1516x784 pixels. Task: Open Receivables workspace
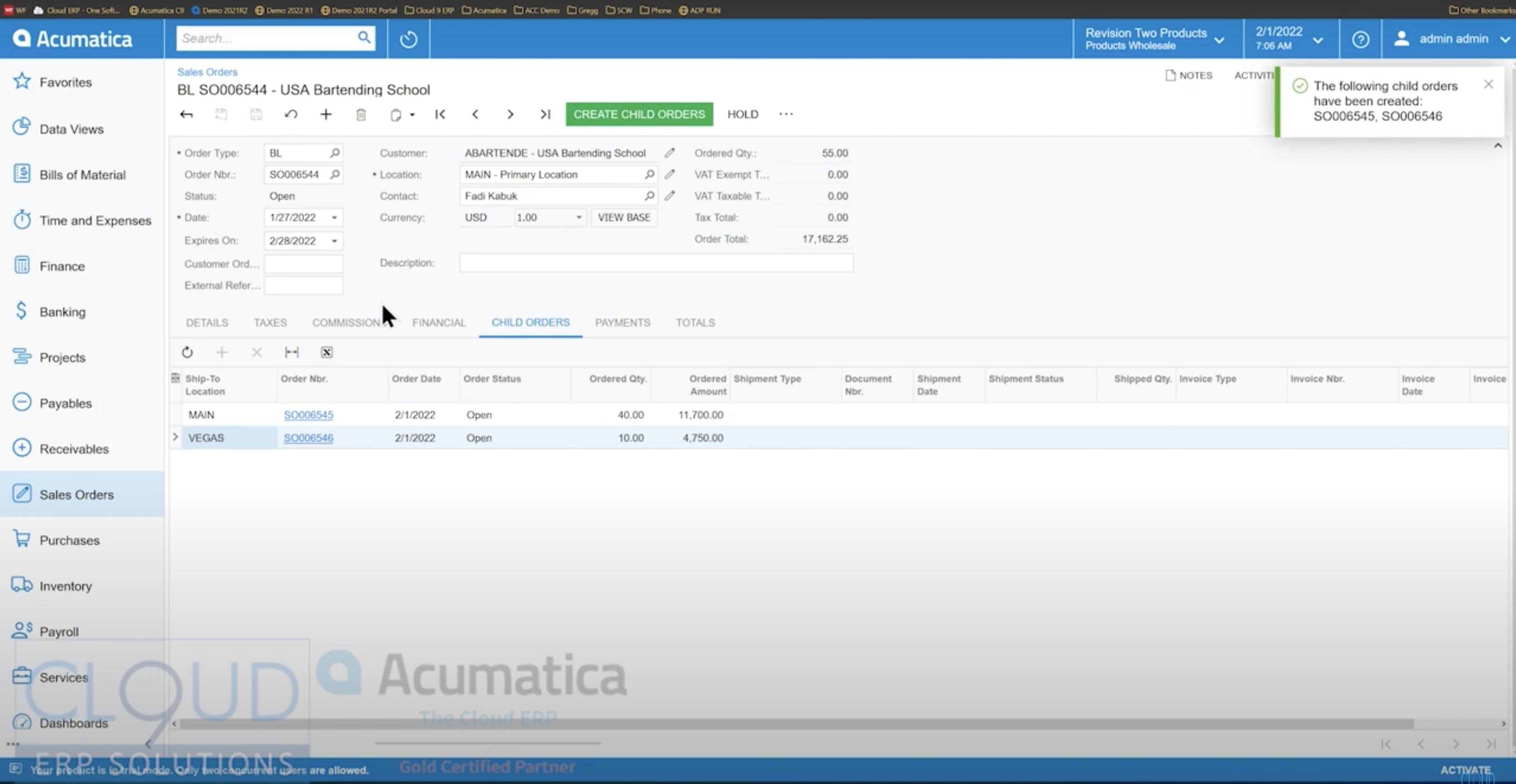coord(61,448)
